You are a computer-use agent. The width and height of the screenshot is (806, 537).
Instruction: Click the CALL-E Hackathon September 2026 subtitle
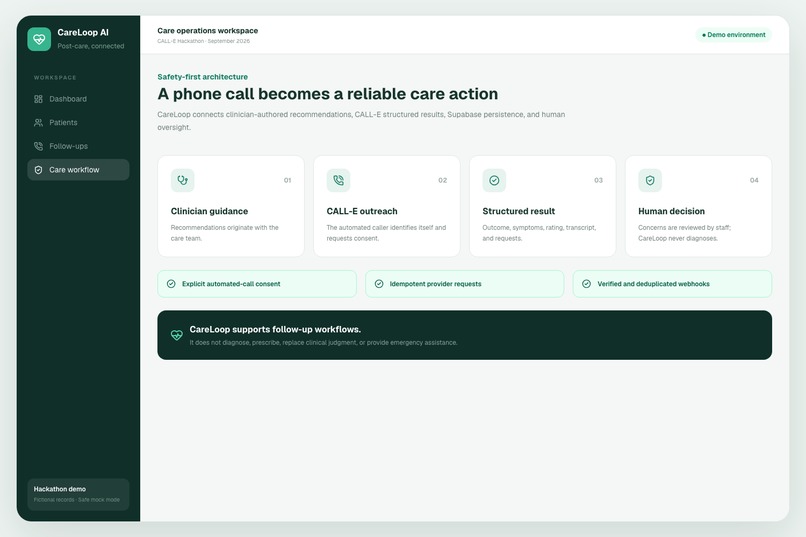click(204, 41)
